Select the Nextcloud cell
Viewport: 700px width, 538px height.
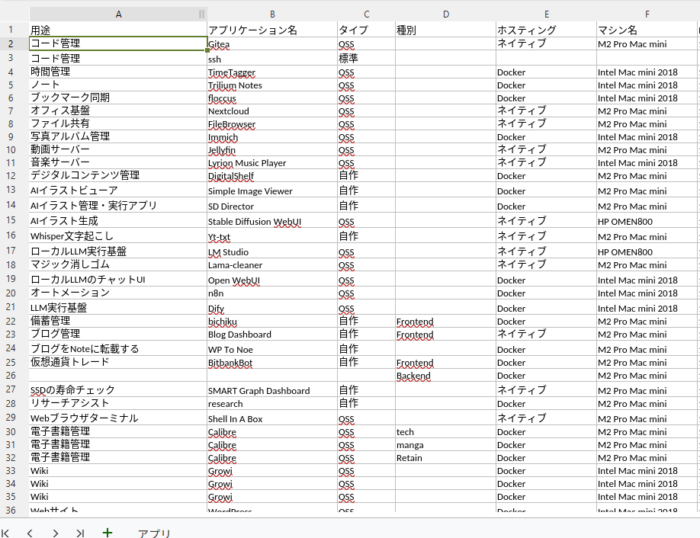[270, 112]
